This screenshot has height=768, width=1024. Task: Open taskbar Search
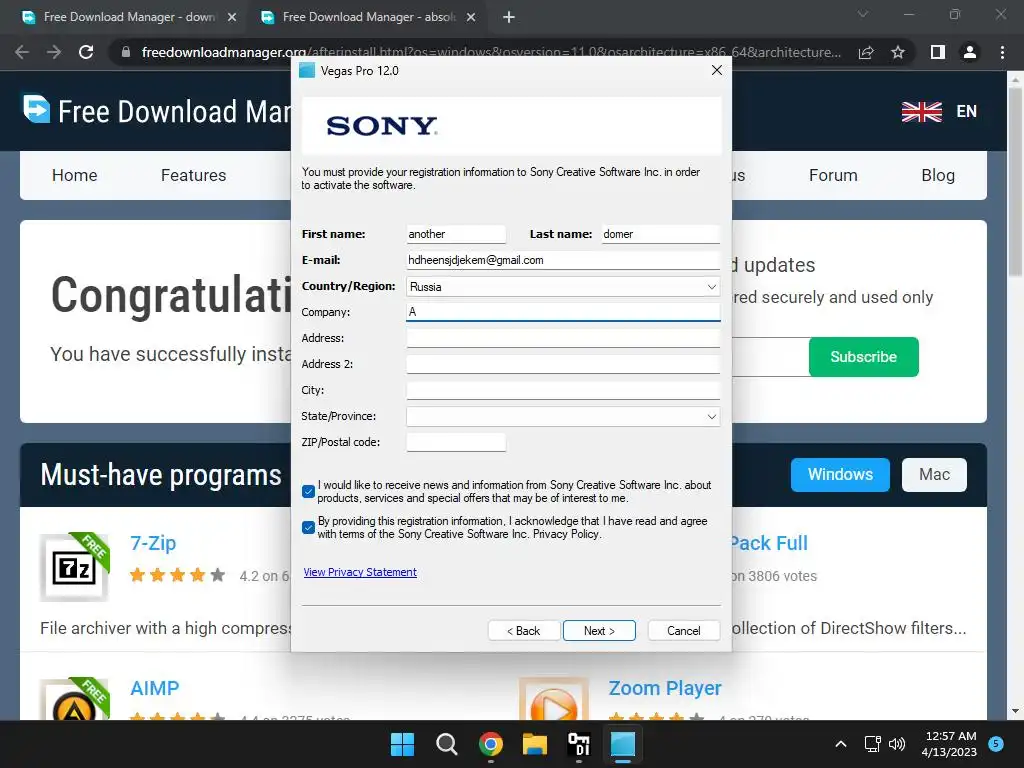point(447,744)
